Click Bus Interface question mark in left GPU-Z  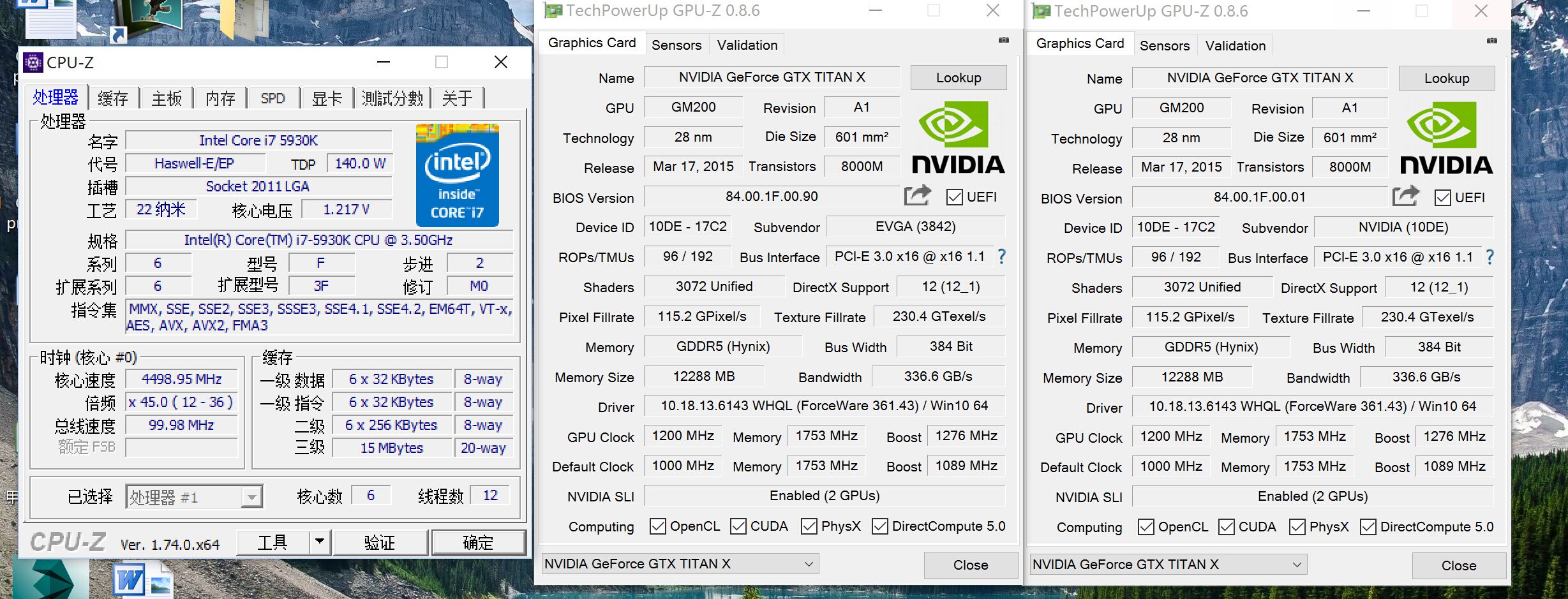point(1002,256)
